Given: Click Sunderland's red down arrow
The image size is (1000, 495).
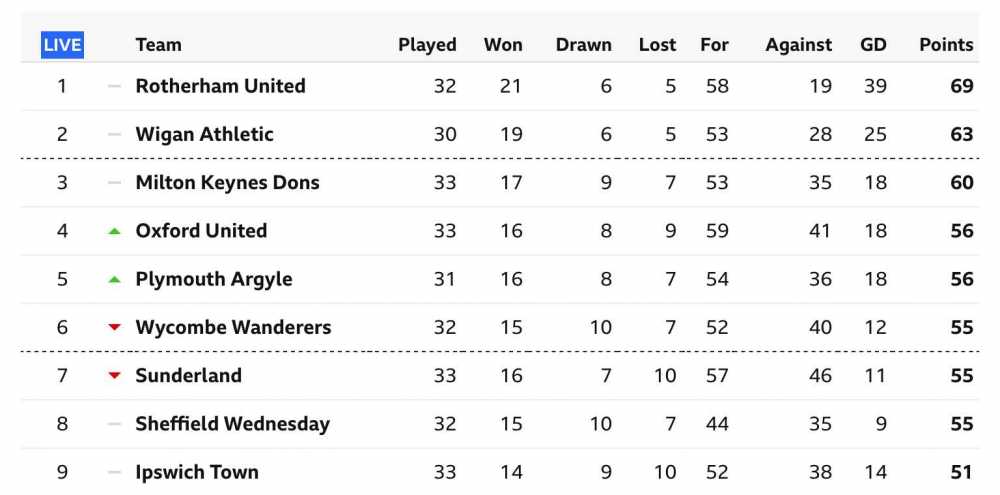Looking at the screenshot, I should 114,376.
